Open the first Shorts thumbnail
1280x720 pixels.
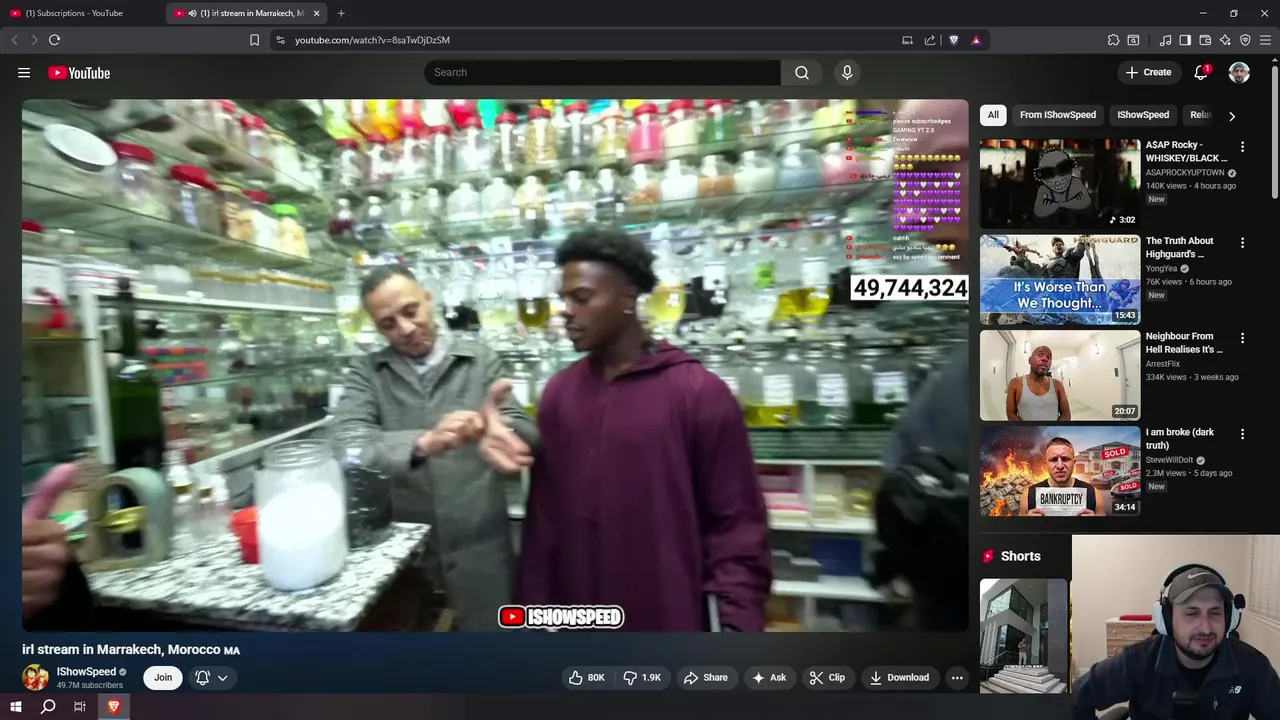1024,636
